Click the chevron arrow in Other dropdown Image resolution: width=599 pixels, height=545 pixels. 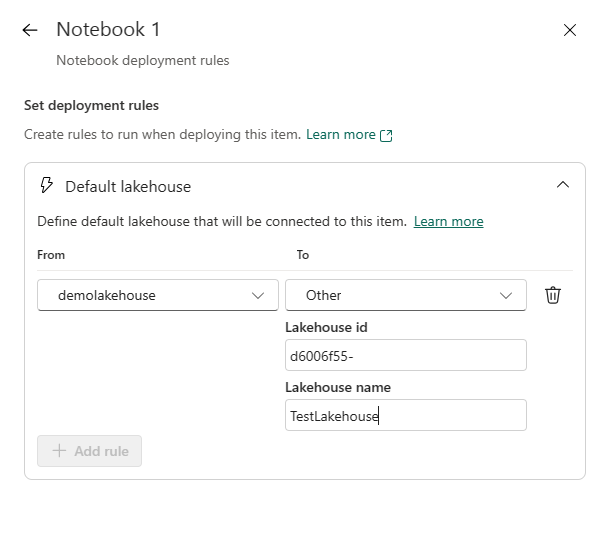[506, 296]
